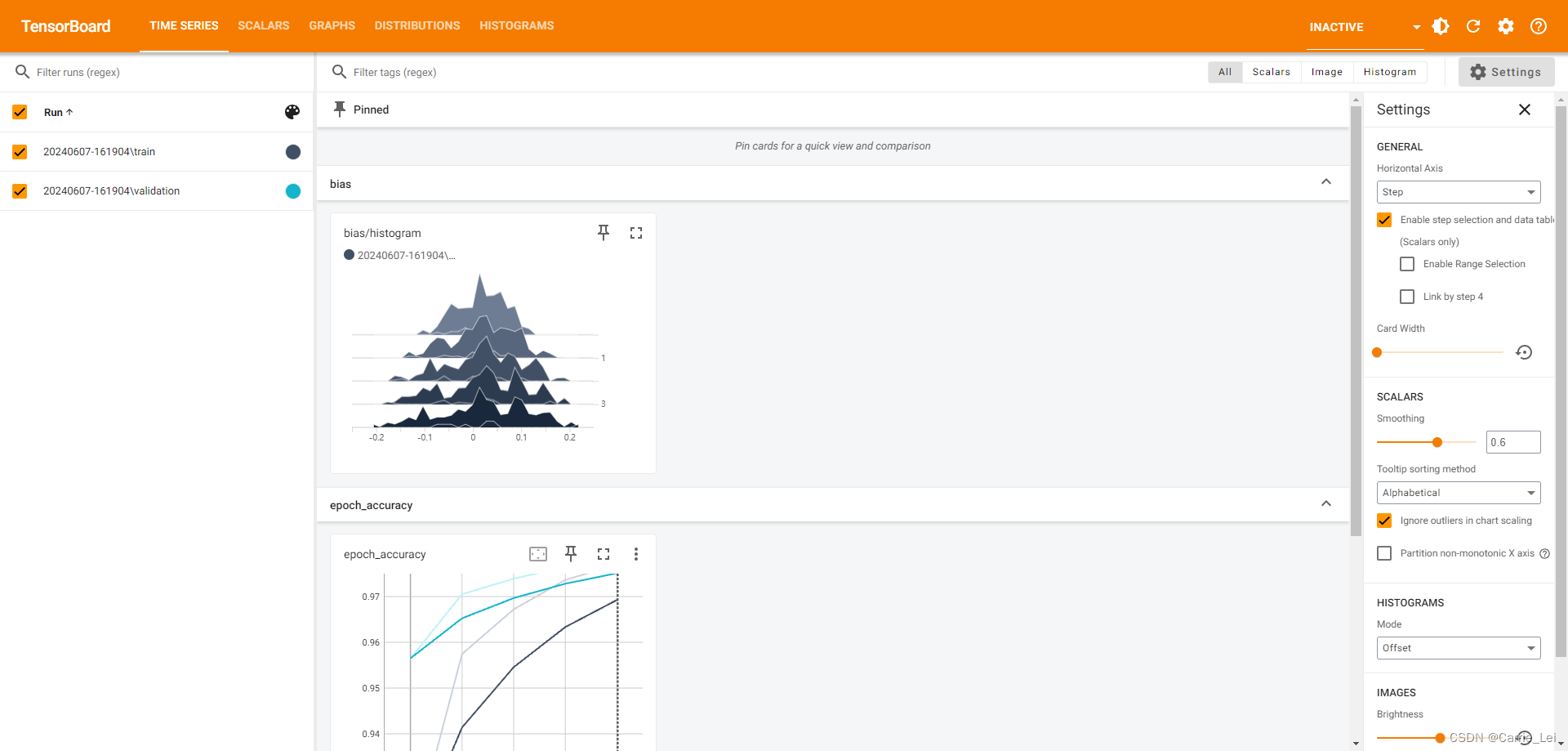This screenshot has height=751, width=1568.
Task: Click the bias/histogram run legend label
Action: click(406, 255)
